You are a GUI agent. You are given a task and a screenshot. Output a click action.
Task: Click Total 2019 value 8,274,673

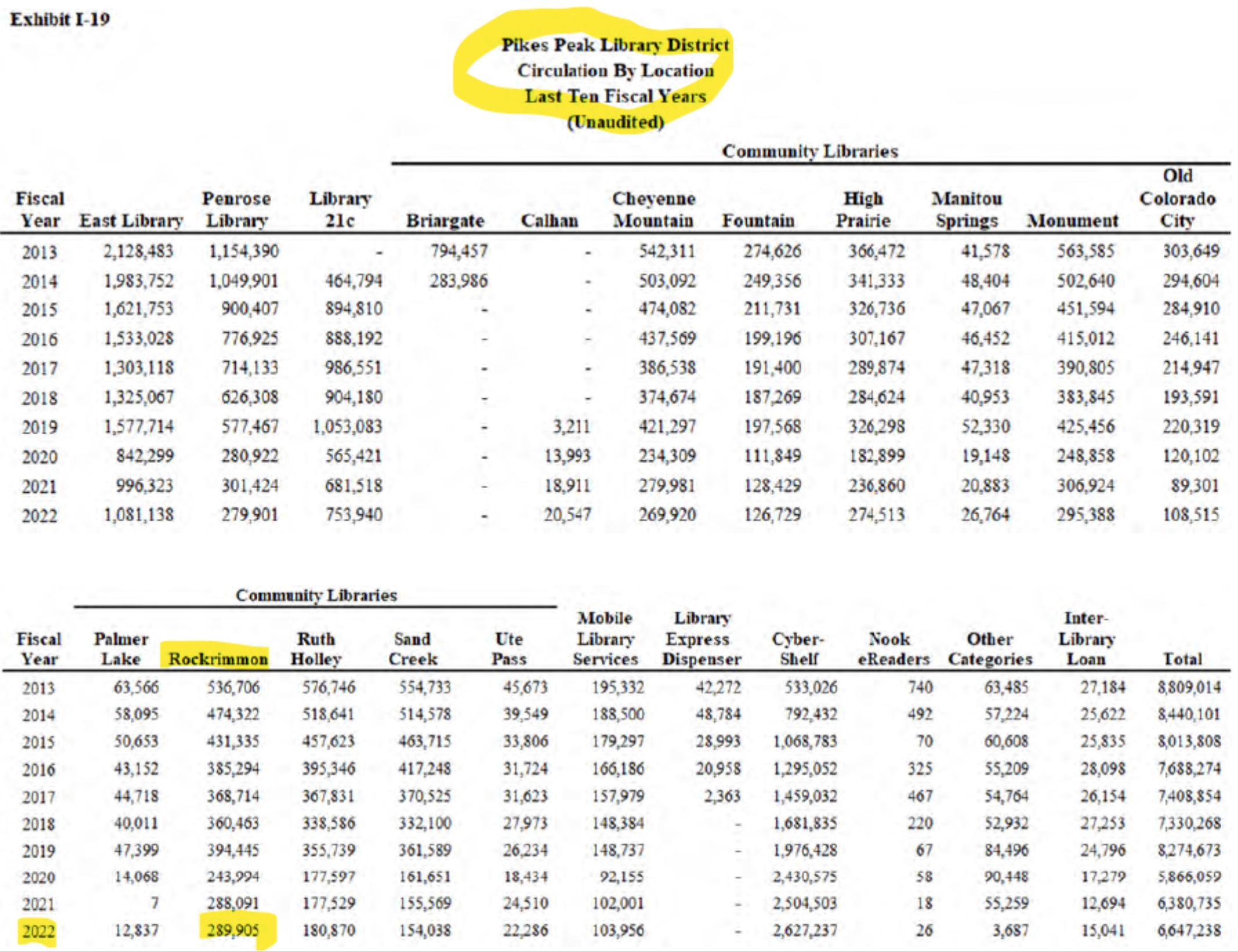1189,850
